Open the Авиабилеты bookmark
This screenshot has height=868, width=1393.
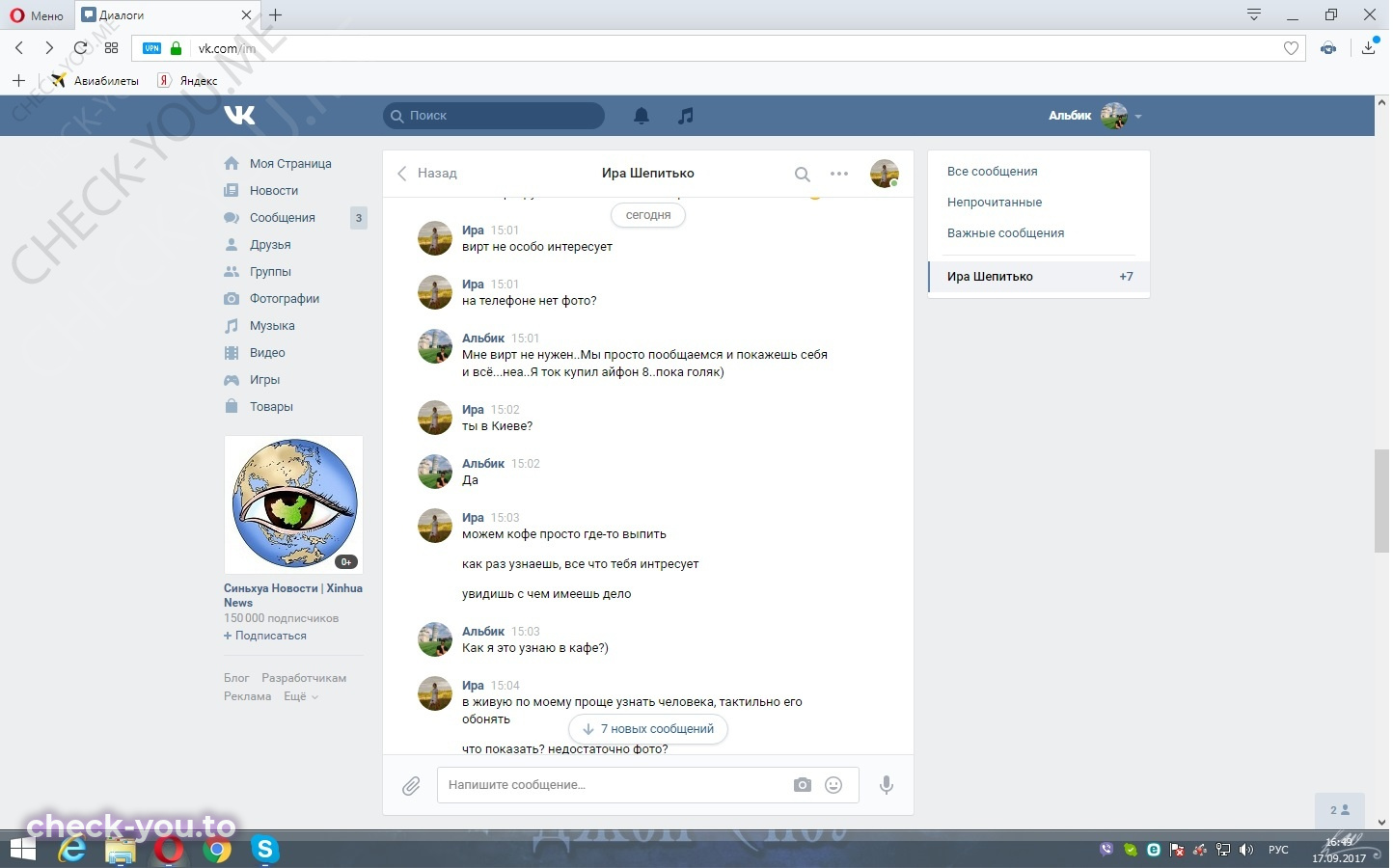[x=95, y=81]
